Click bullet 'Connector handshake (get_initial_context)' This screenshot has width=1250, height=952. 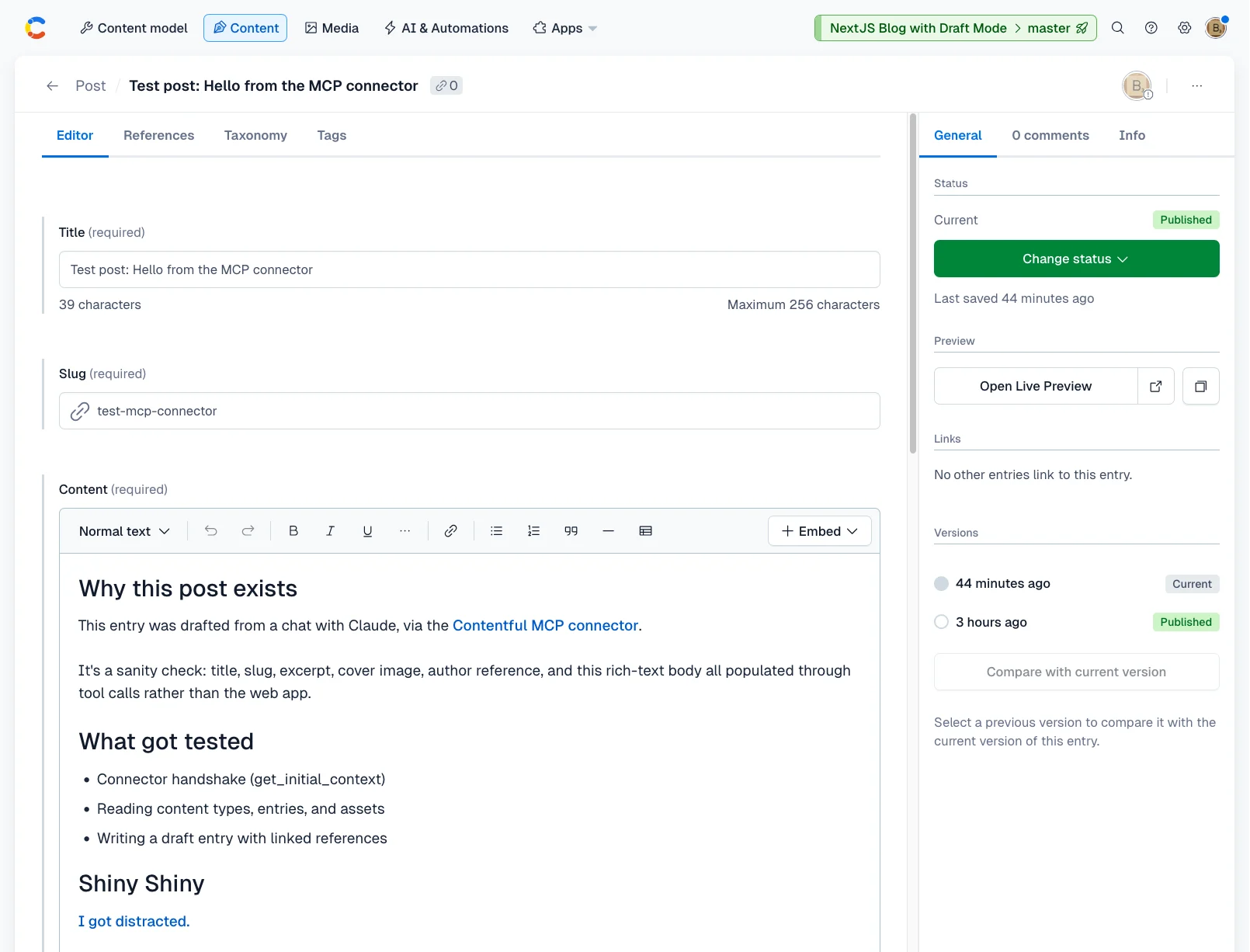[x=241, y=779]
